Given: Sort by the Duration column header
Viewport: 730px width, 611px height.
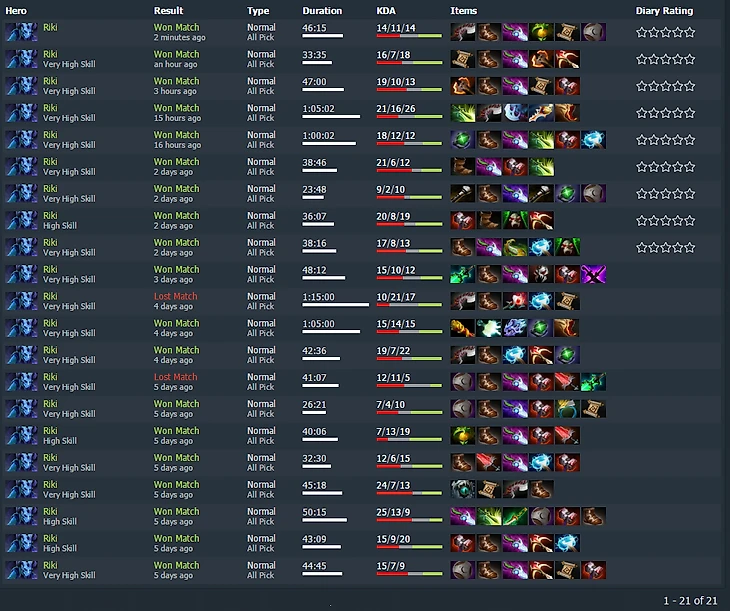Looking at the screenshot, I should click(x=322, y=11).
